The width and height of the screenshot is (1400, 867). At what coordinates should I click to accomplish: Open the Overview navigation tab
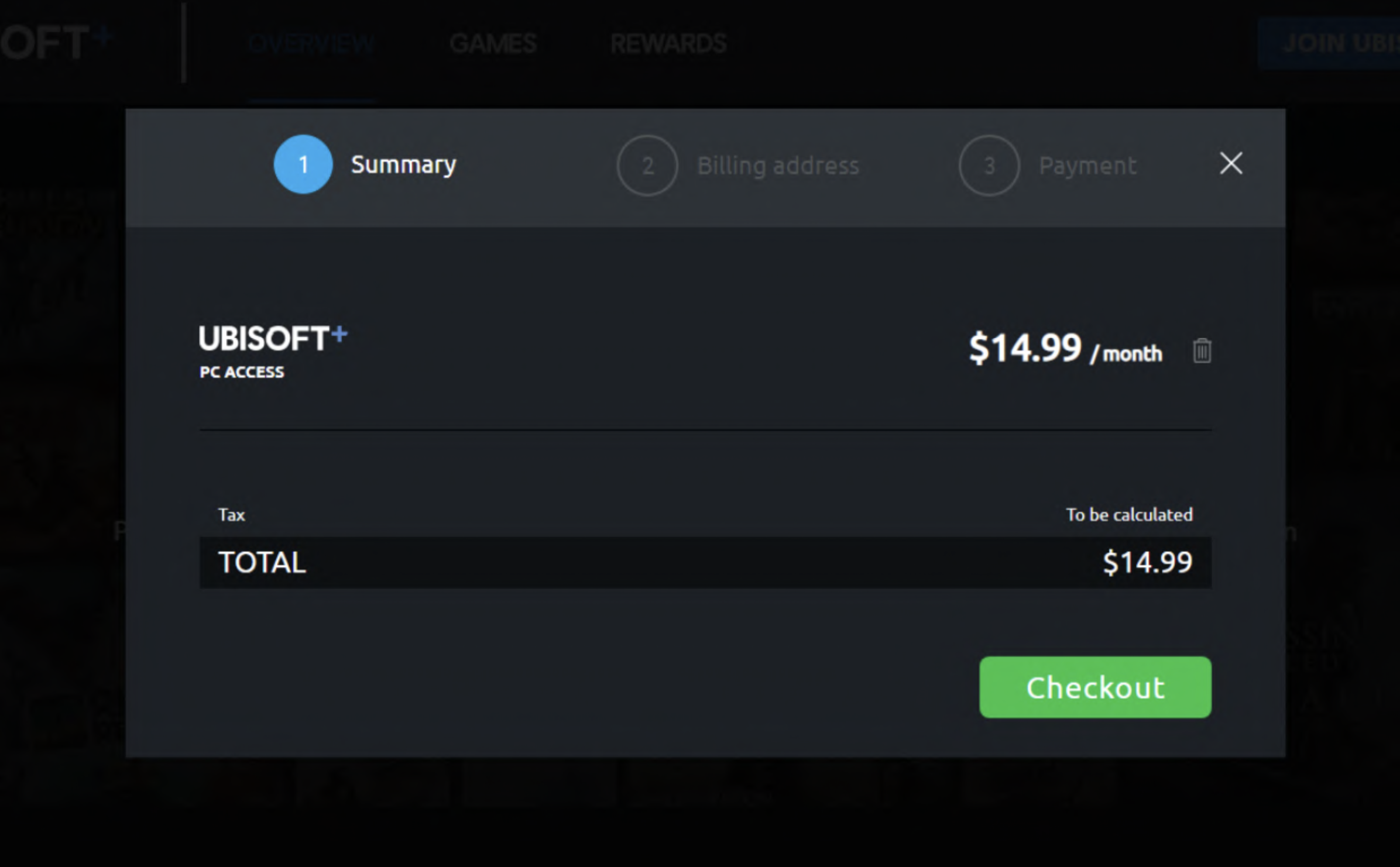311,44
